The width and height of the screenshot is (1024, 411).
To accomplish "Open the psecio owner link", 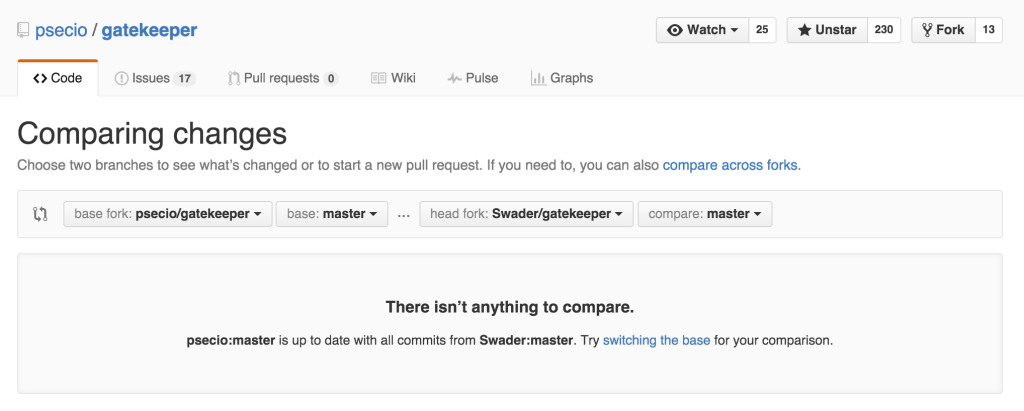I will (63, 30).
